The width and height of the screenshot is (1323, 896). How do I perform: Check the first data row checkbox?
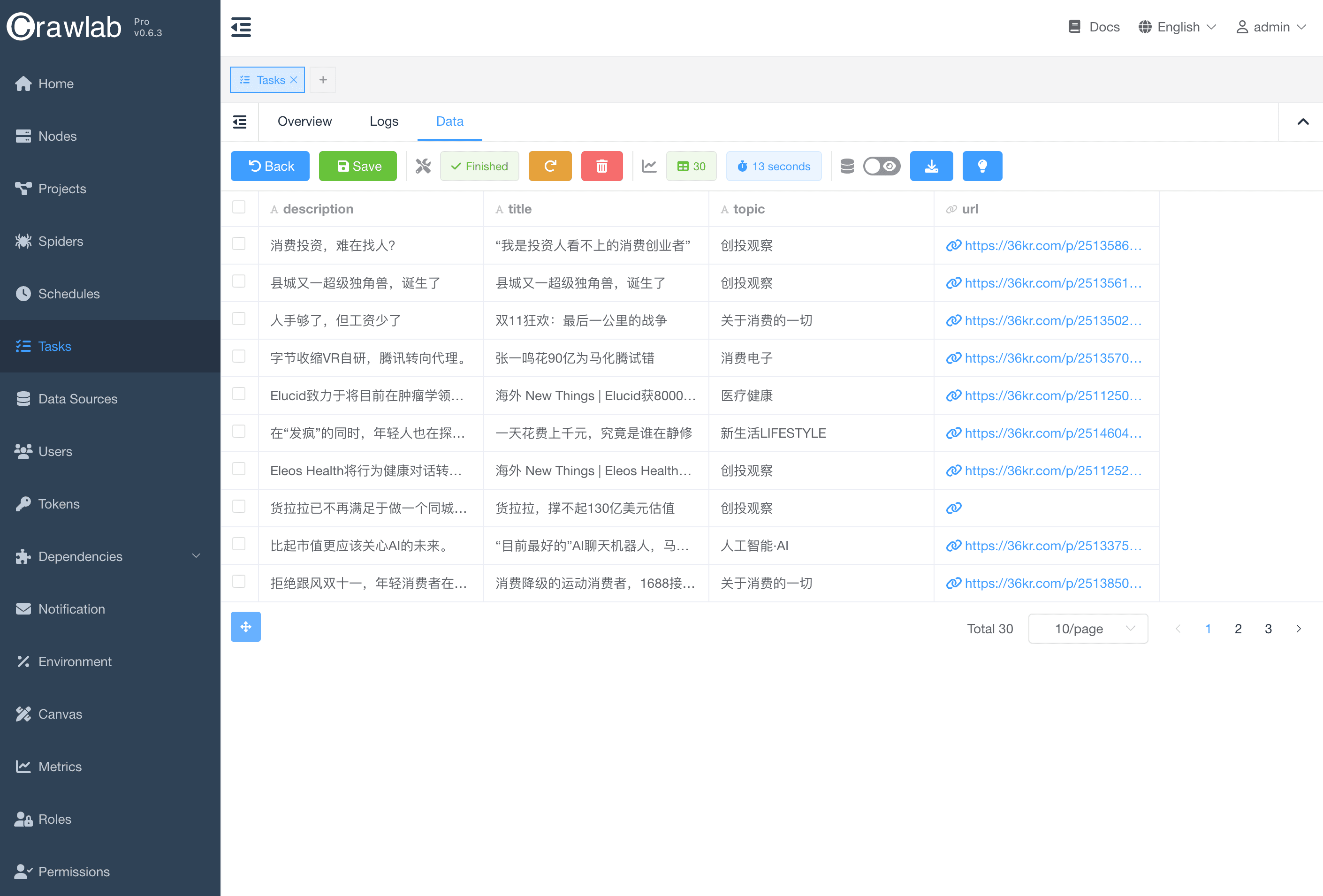(238, 244)
